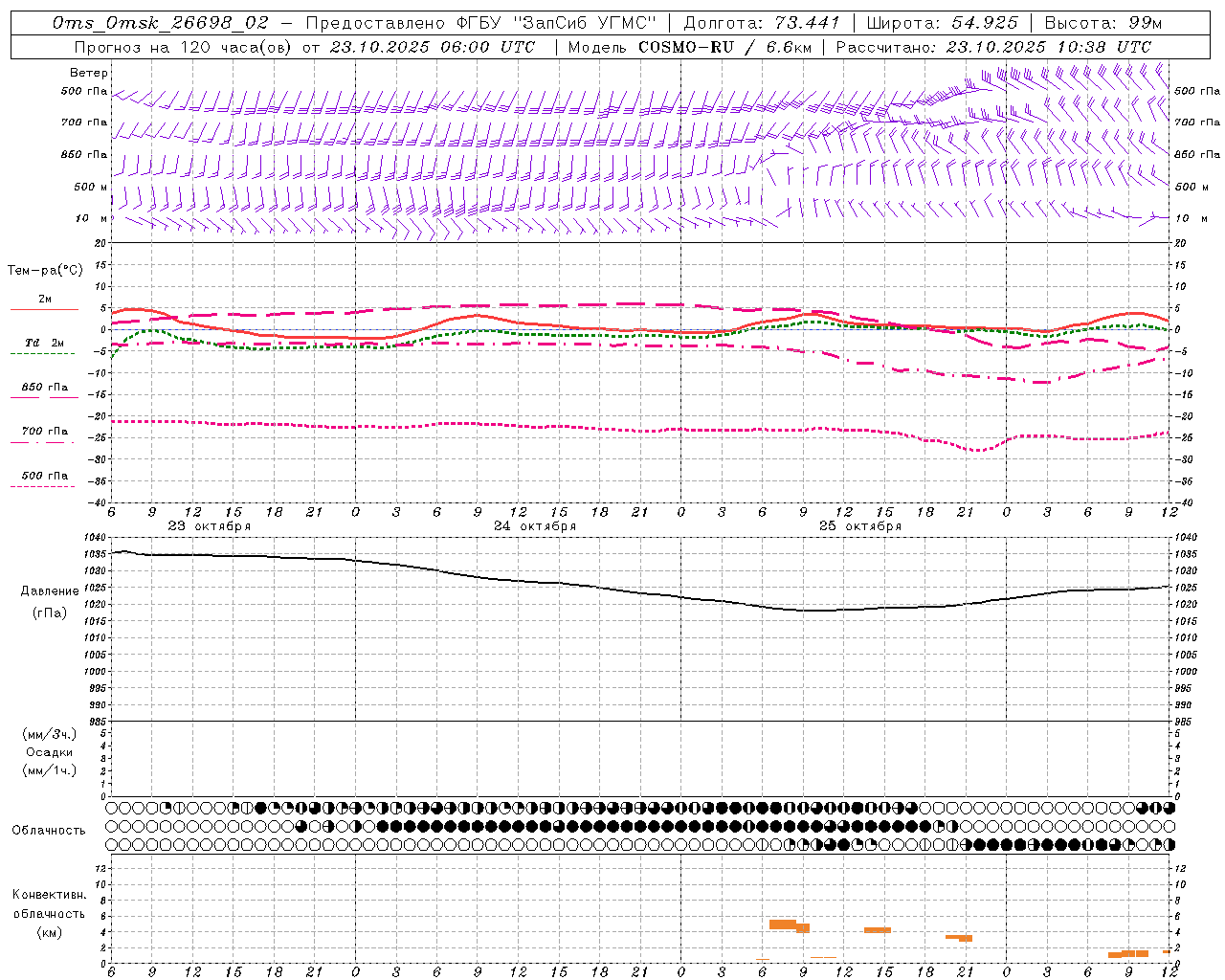1225x980 pixels.
Task: Click the 24 октября date label
Action: 535,526
